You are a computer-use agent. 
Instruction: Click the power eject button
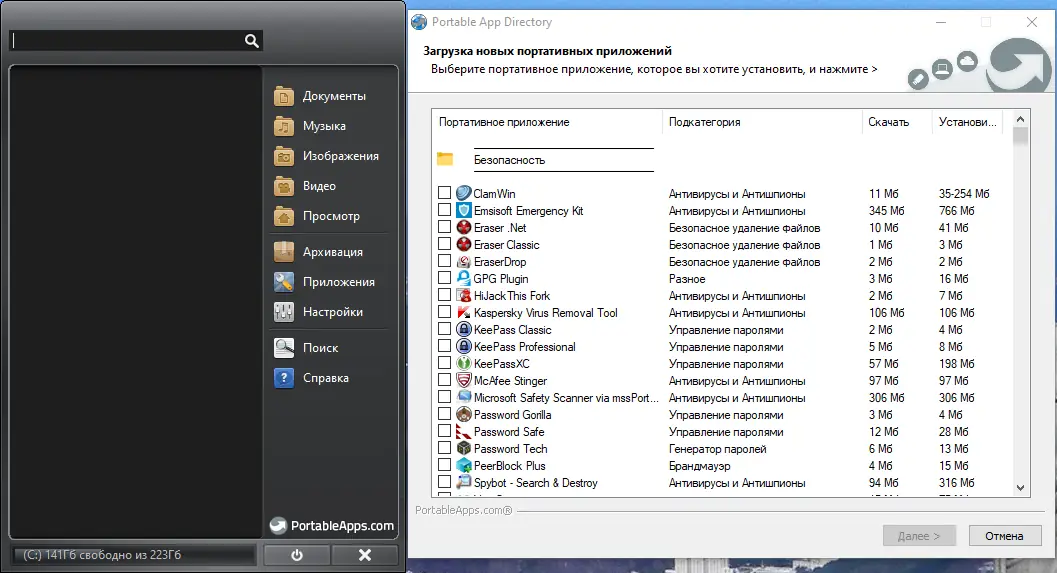pos(297,555)
